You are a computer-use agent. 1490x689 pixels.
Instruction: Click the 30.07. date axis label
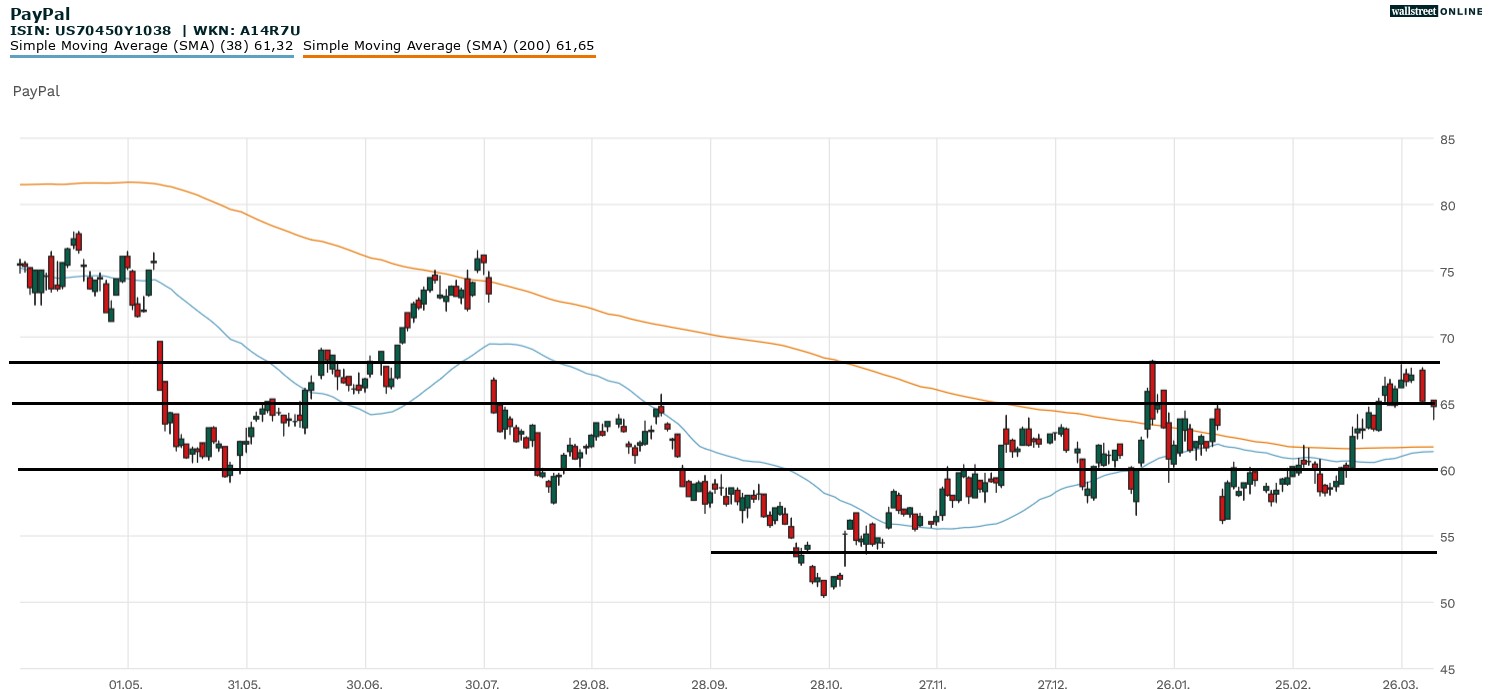(x=483, y=686)
